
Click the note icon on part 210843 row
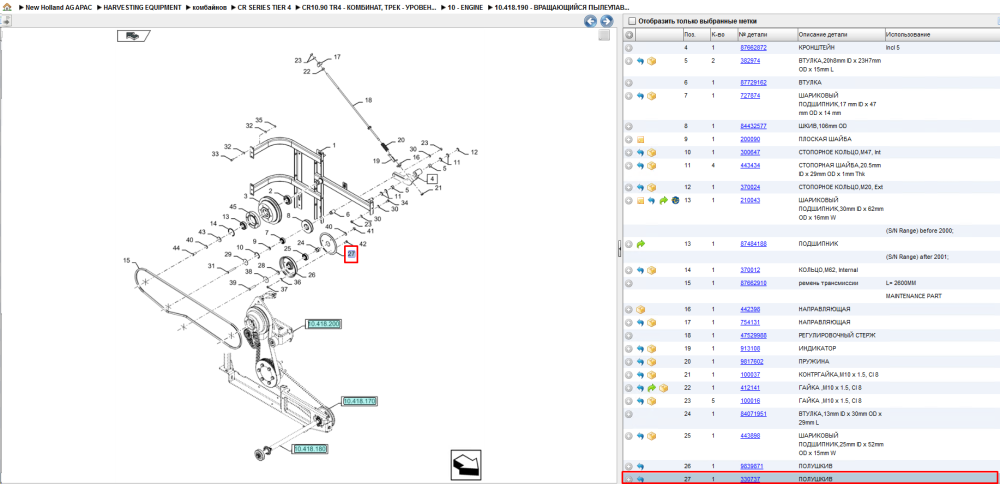pos(640,200)
